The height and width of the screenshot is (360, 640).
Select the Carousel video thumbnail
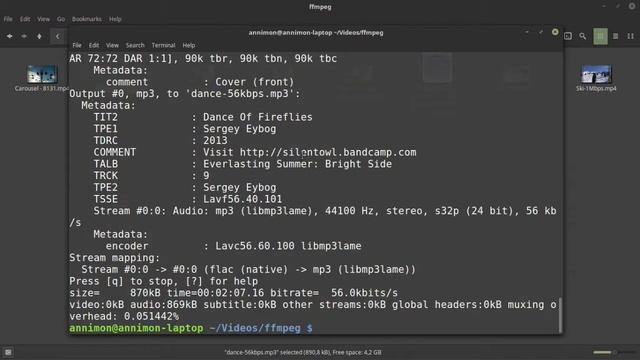[x=42, y=74]
